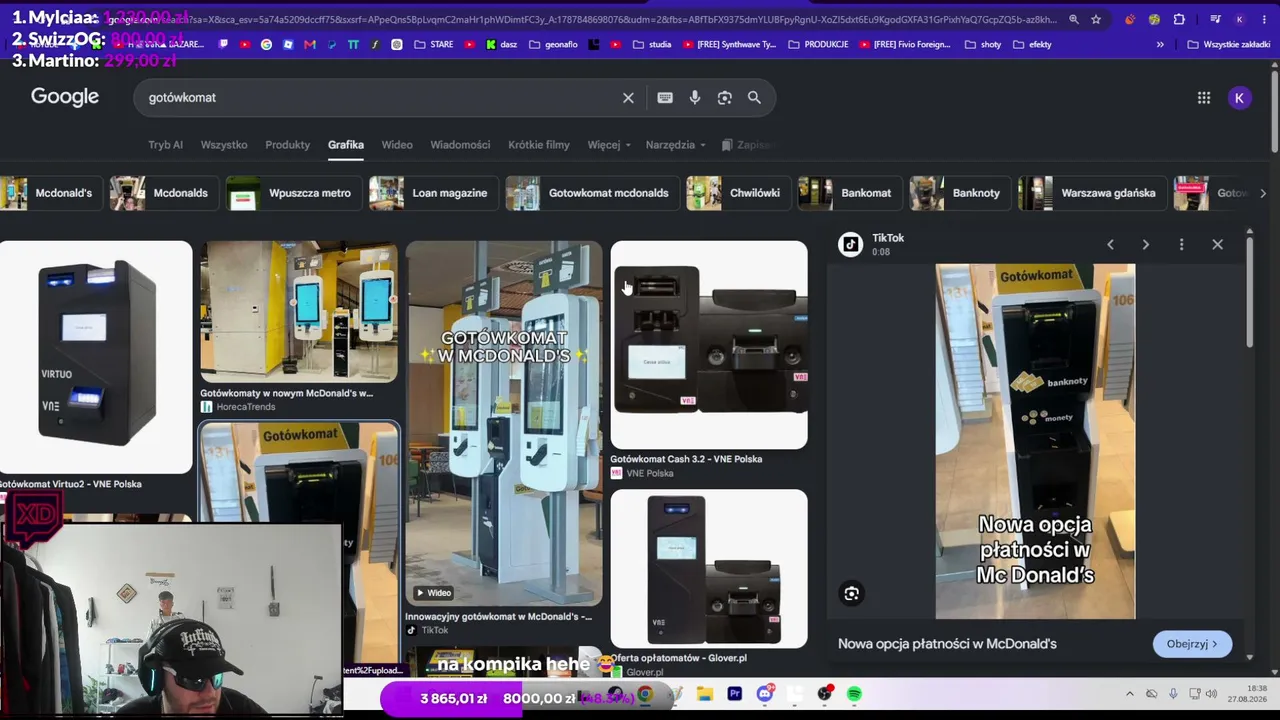Viewport: 1280px width, 720px height.
Task: Open the geonaflo bookmarks folder
Action: point(553,44)
